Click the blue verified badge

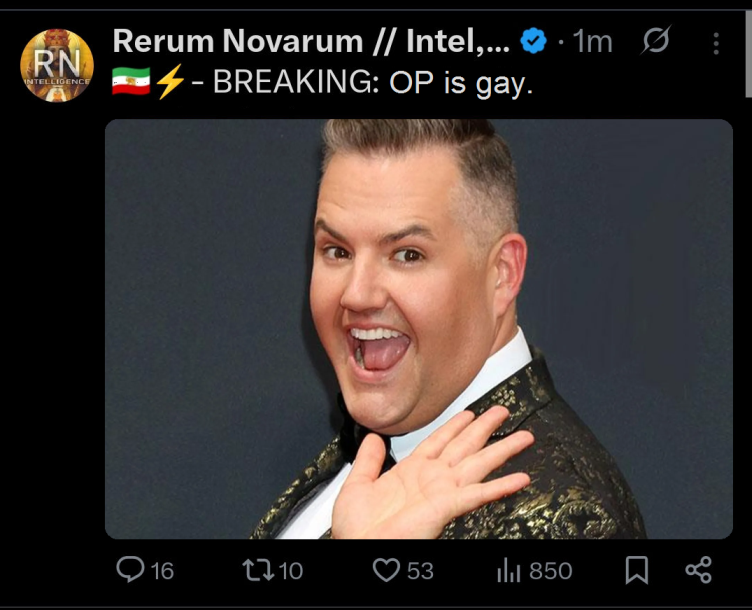(533, 41)
